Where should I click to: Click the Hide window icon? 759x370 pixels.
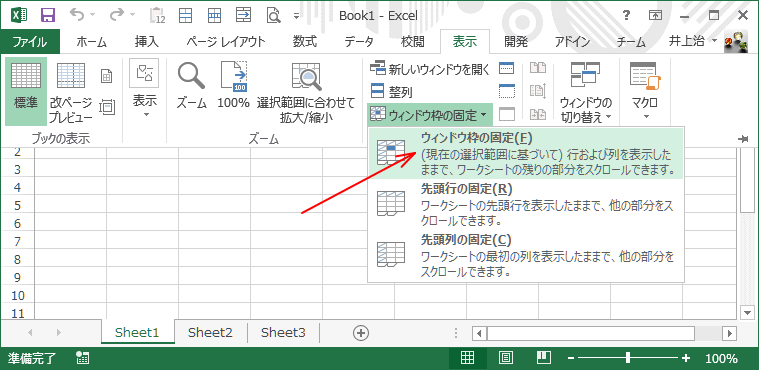[507, 92]
